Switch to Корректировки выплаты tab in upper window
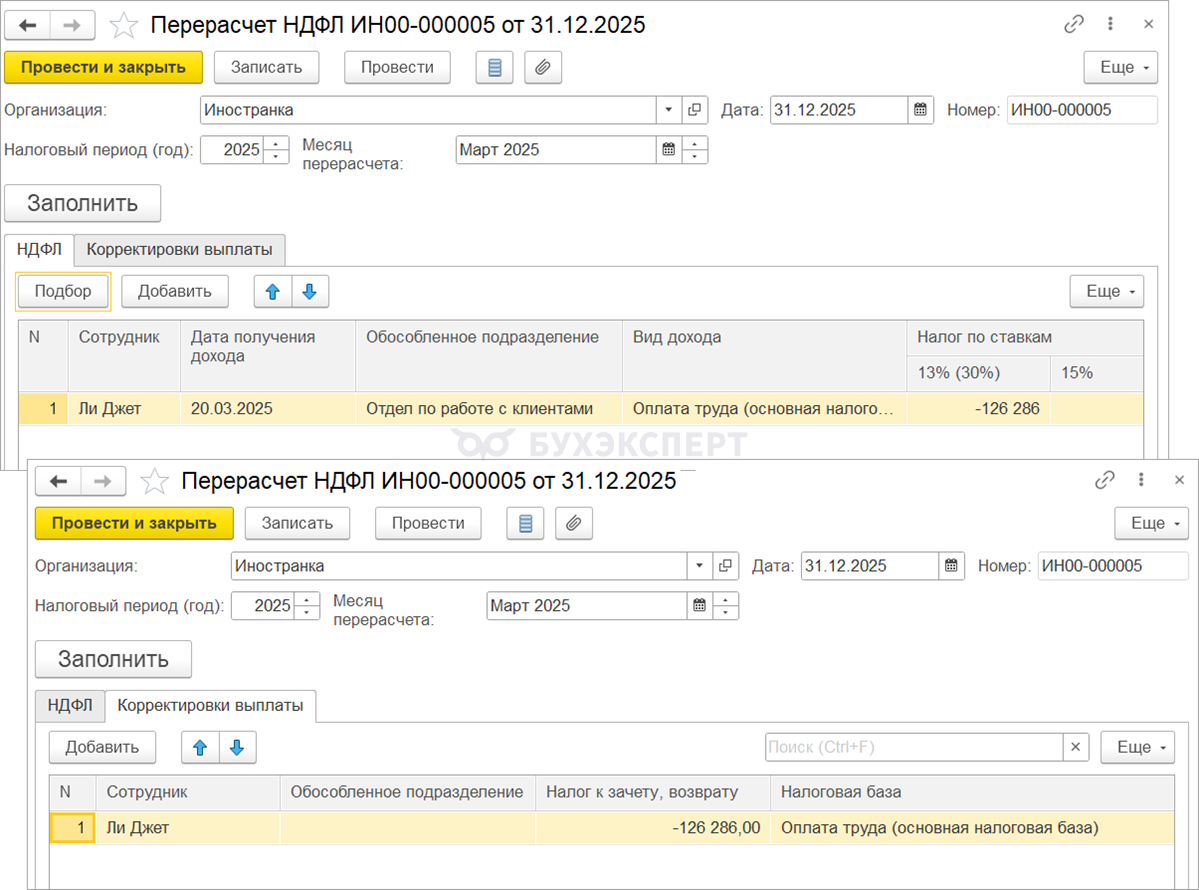Image resolution: width=1199 pixels, height=890 pixels. [x=179, y=248]
